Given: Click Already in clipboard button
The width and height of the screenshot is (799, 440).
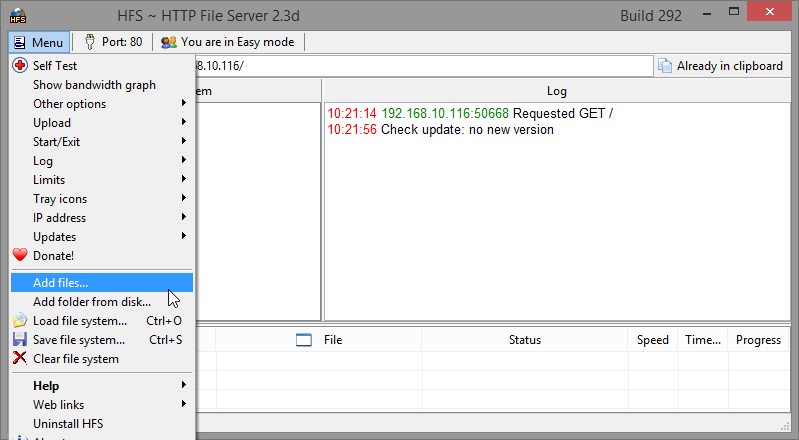Looking at the screenshot, I should pyautogui.click(x=721, y=66).
